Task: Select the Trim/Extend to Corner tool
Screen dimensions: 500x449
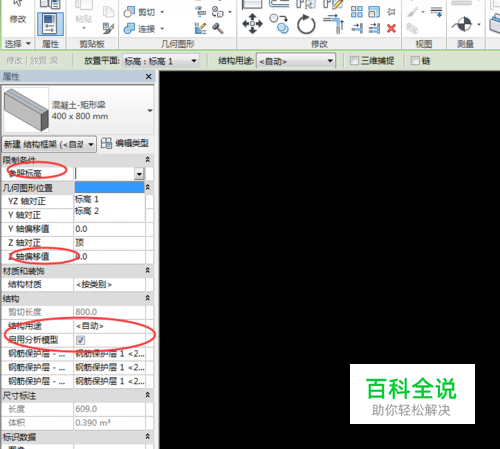Action: [x=333, y=24]
